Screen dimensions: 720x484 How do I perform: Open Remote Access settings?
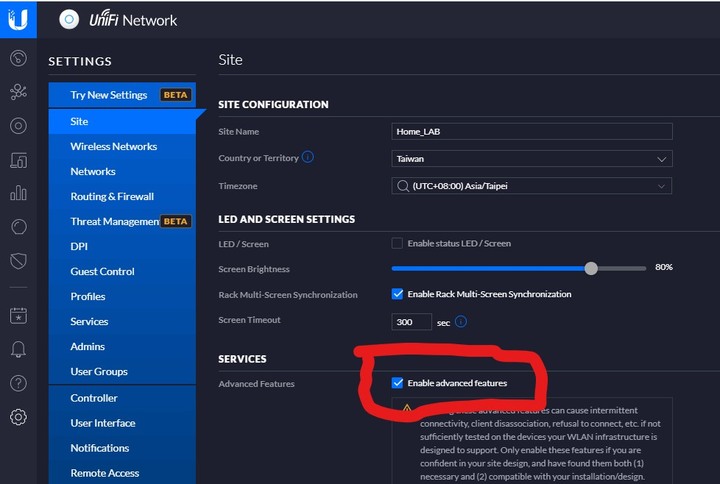(123, 473)
